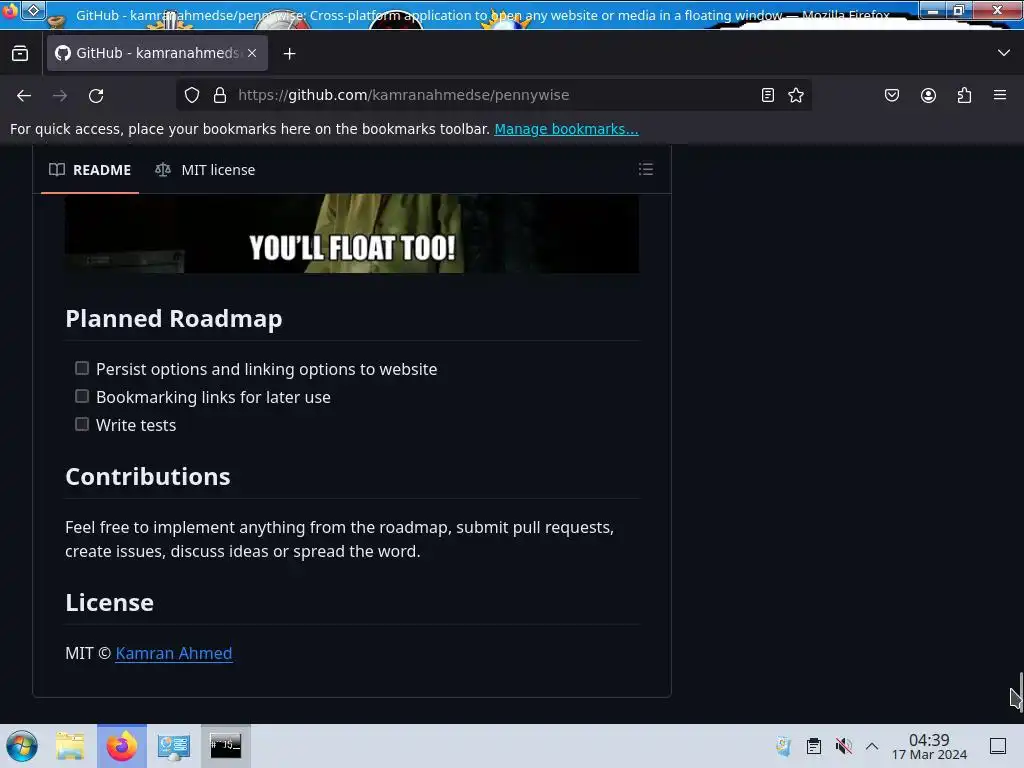
Task: Check 'Persist options and linking options' checkbox
Action: click(82, 368)
